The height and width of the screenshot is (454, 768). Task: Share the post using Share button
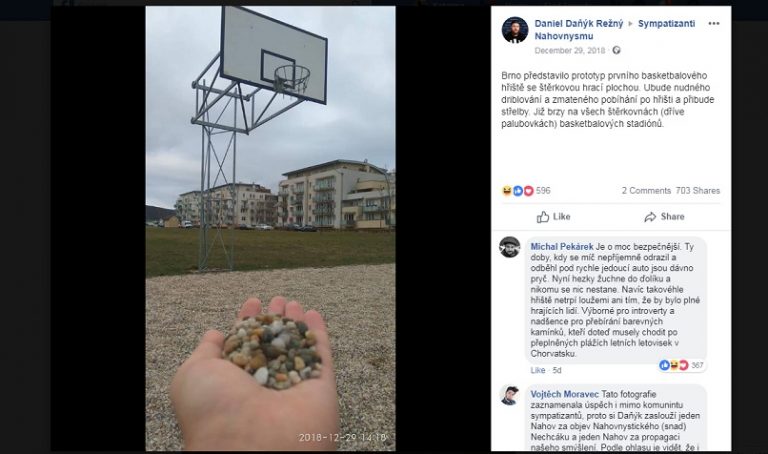coord(664,216)
